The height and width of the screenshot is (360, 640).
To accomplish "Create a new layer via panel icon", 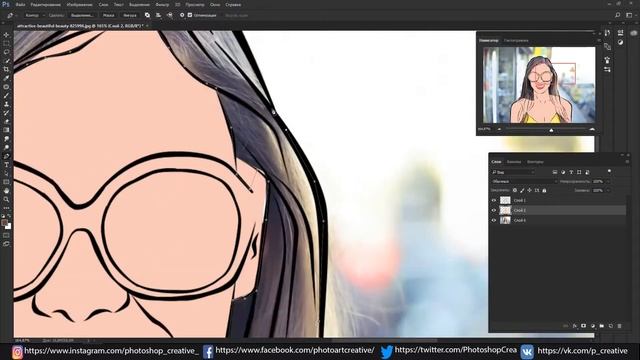I will coord(611,326).
